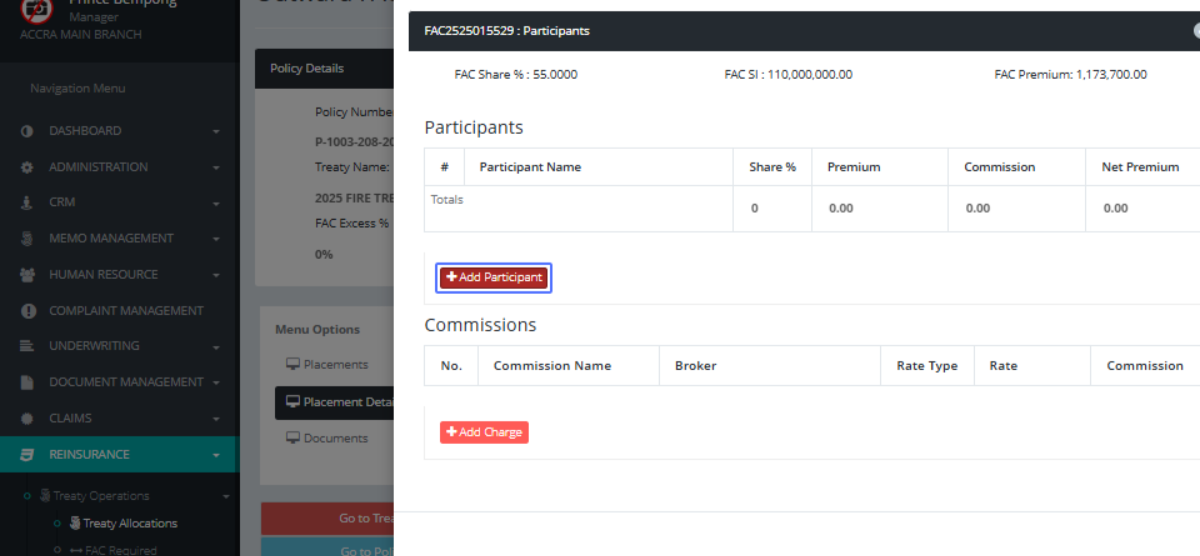Click the CRM icon in navigation
Image resolution: width=1200 pixels, height=556 pixels.
click(27, 203)
